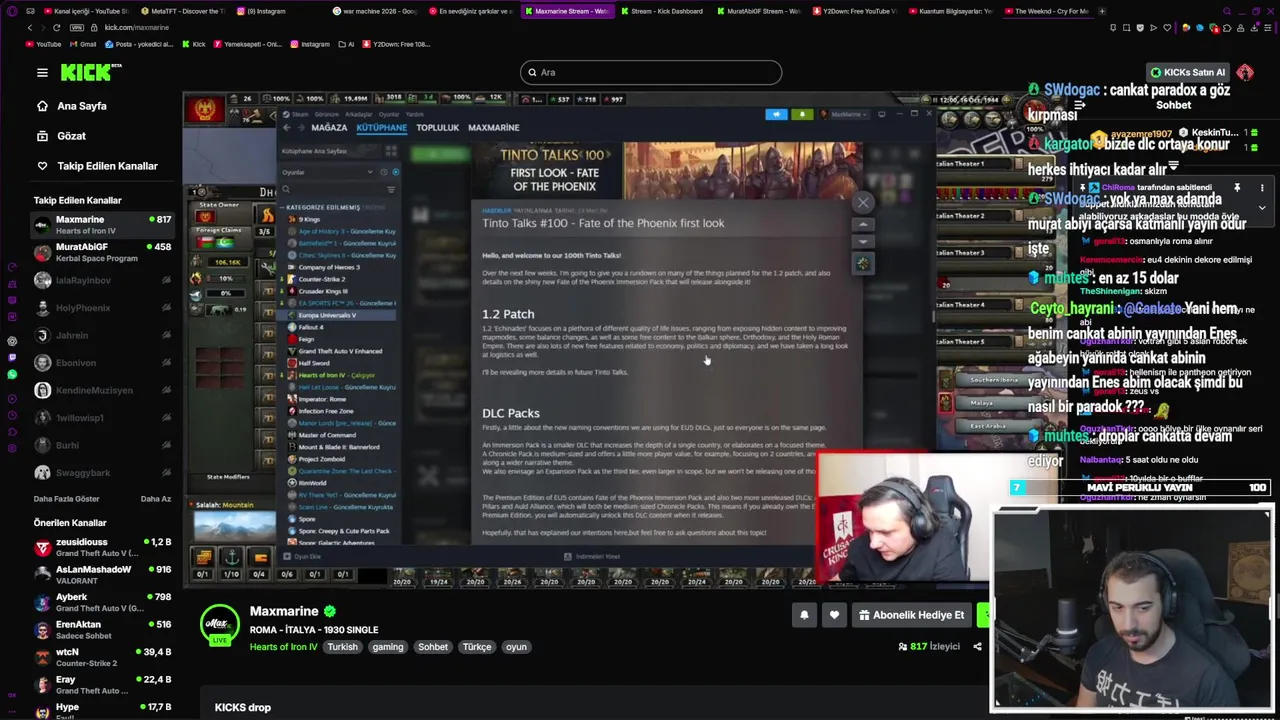Open Steam MAĞAZA tab in stream
Image resolution: width=1280 pixels, height=720 pixels.
point(329,128)
